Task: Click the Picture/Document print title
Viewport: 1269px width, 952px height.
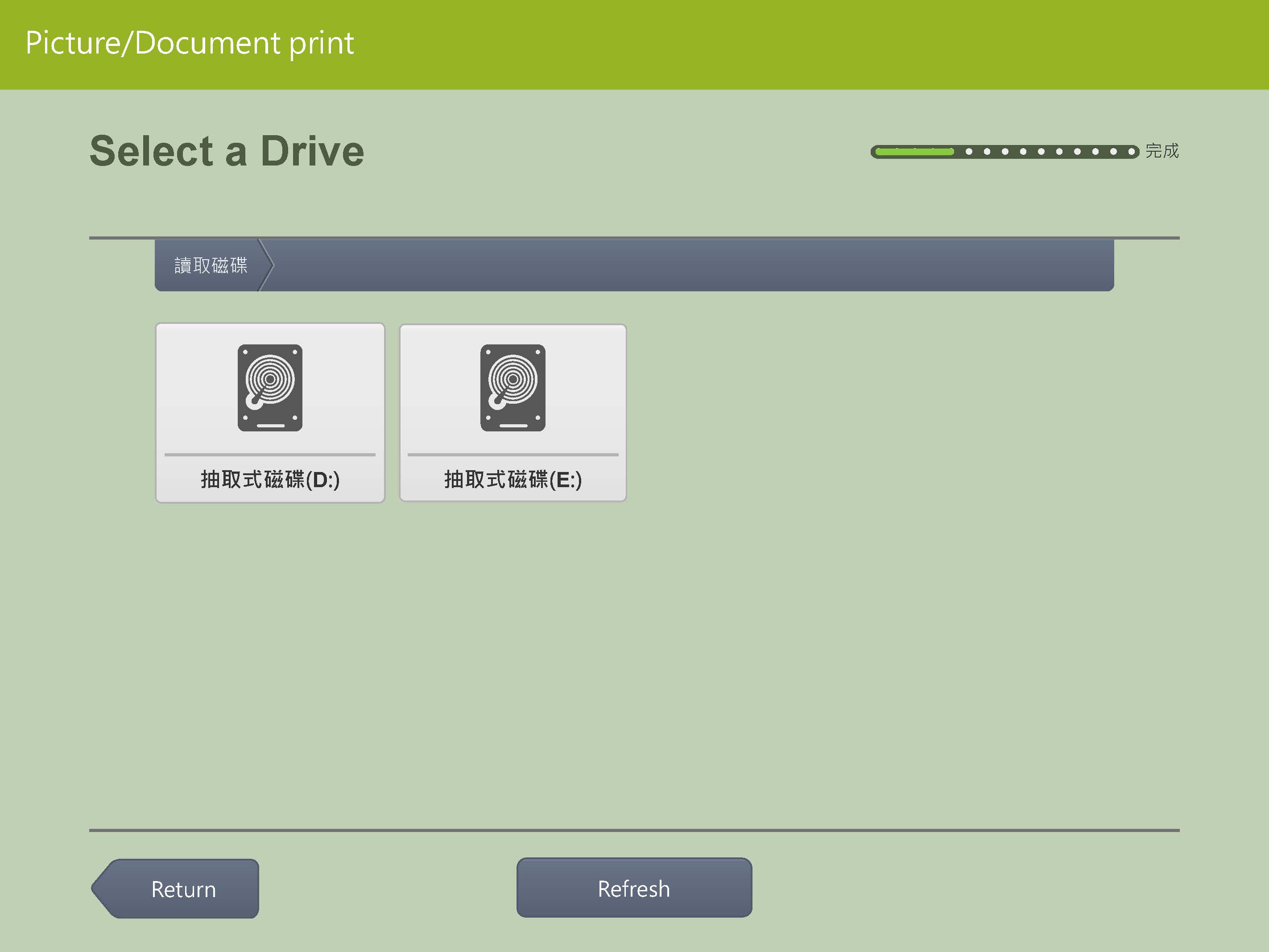Action: (x=190, y=43)
